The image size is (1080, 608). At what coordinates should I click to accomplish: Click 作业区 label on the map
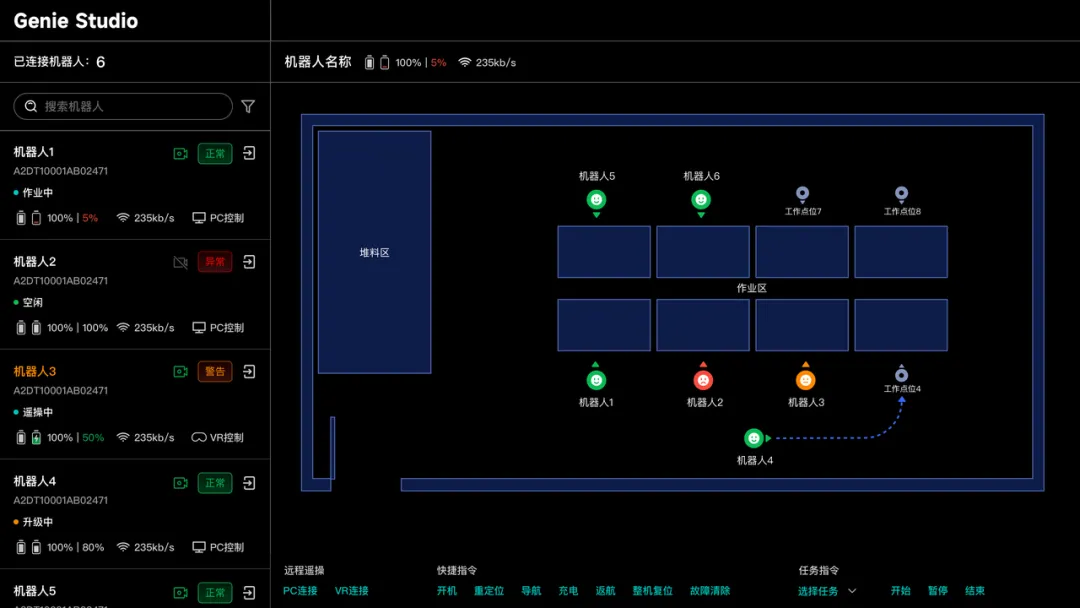tap(751, 289)
